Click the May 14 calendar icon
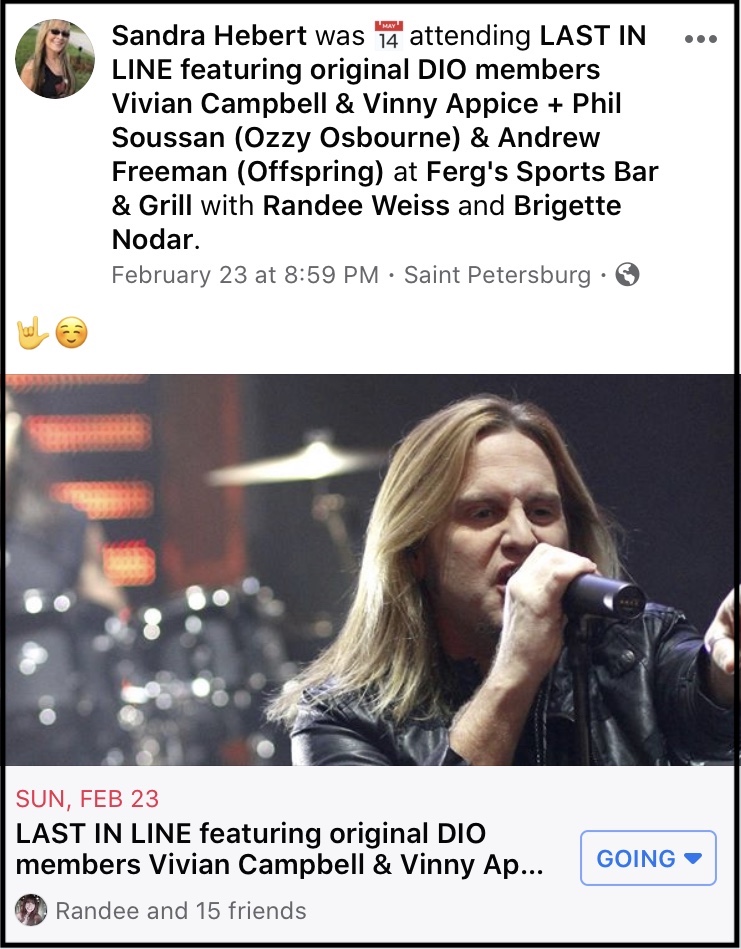 pos(388,36)
